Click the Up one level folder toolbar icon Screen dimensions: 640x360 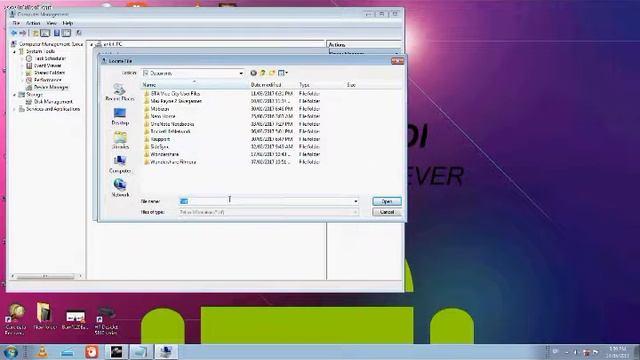pos(36,33)
